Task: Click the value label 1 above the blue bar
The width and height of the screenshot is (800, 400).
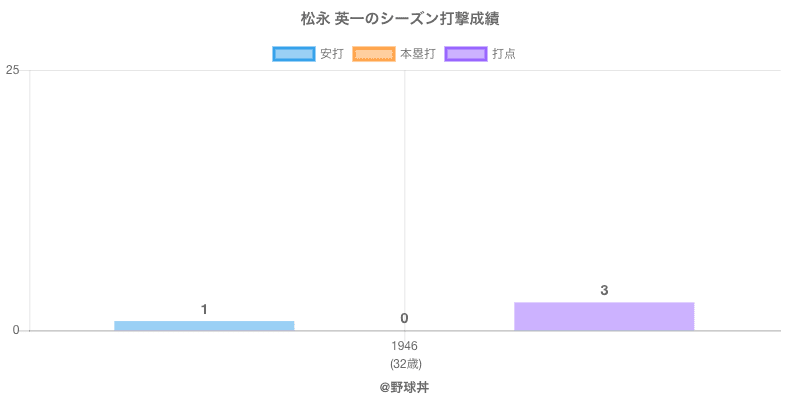Action: [x=204, y=310]
